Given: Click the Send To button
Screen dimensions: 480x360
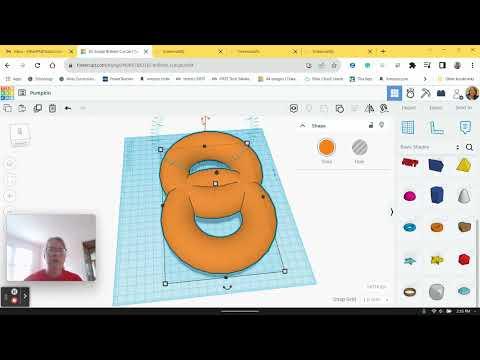Looking at the screenshot, I should click(x=464, y=108).
